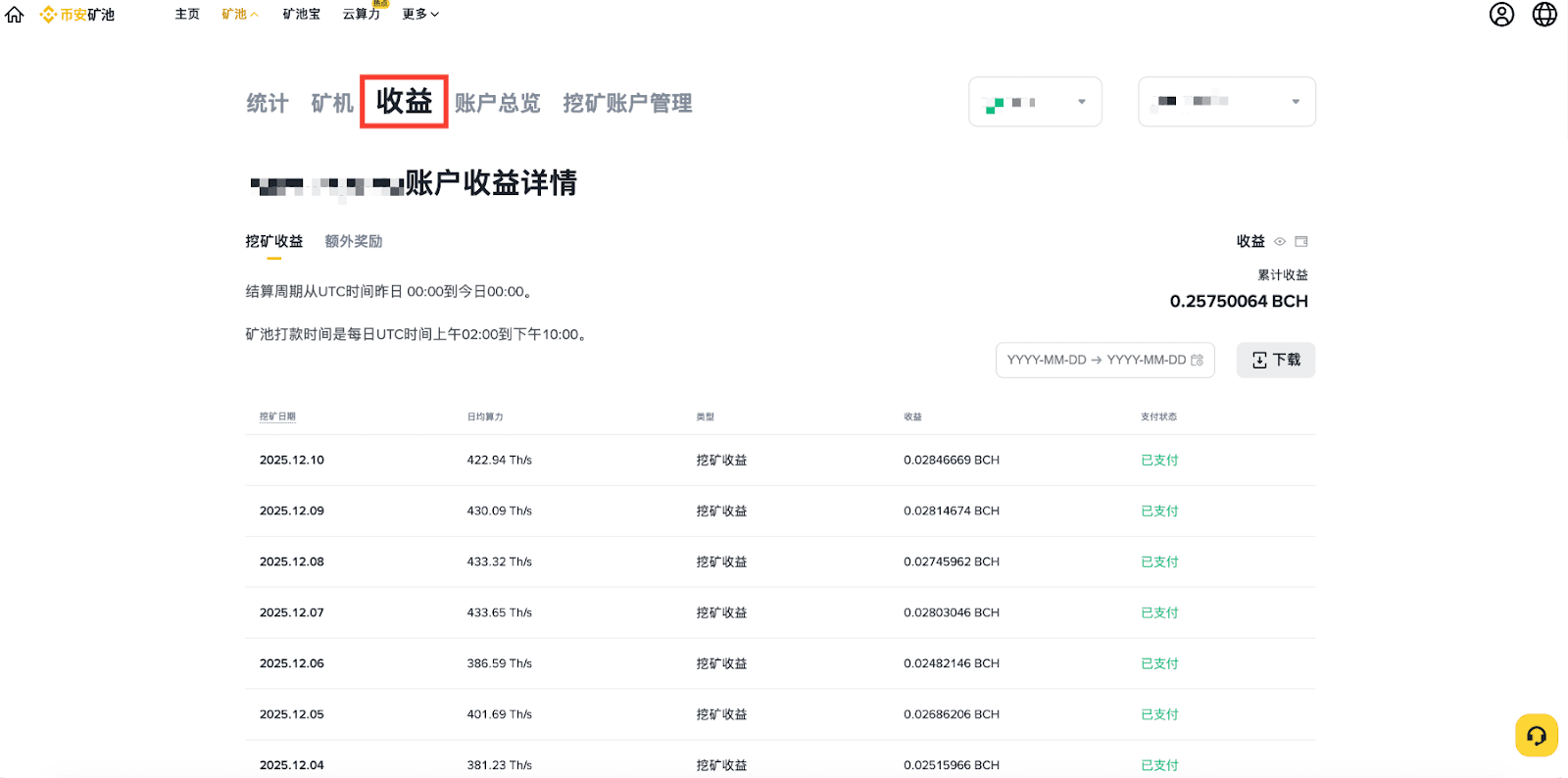
Task: Click the date 2025.12.10 row
Action: click(x=780, y=460)
